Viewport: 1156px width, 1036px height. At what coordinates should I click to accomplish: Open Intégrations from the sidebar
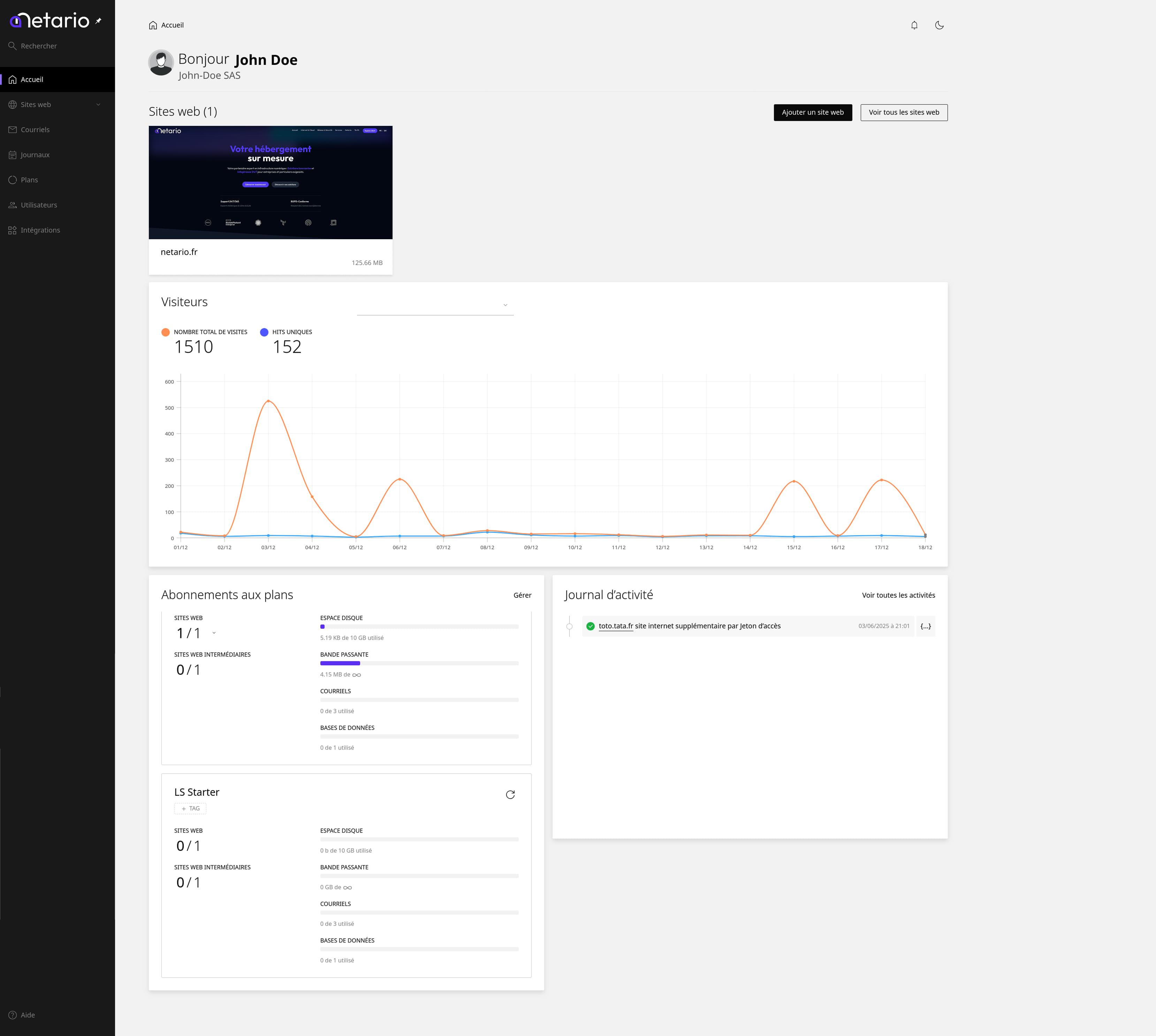click(40, 229)
